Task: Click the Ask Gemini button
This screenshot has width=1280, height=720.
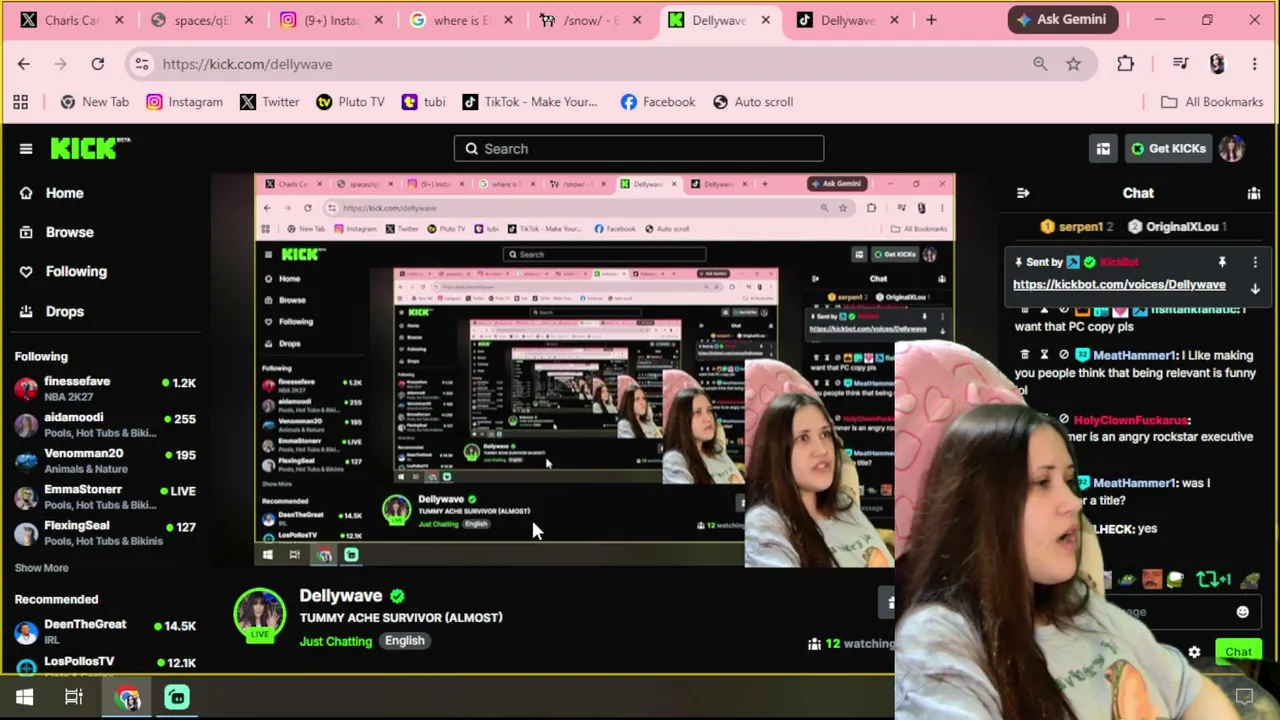Action: (x=1061, y=20)
